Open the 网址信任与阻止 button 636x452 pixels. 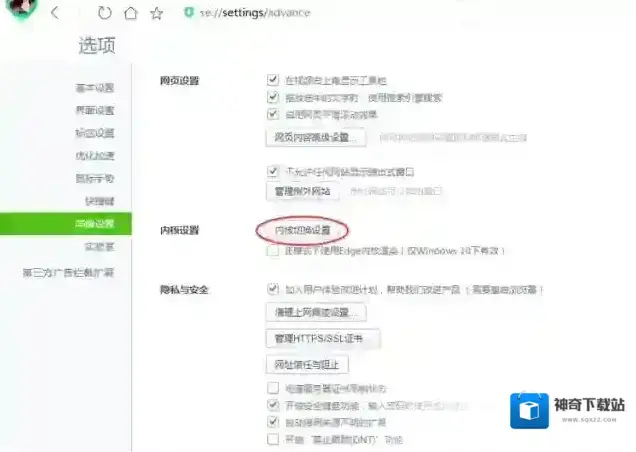click(306, 364)
